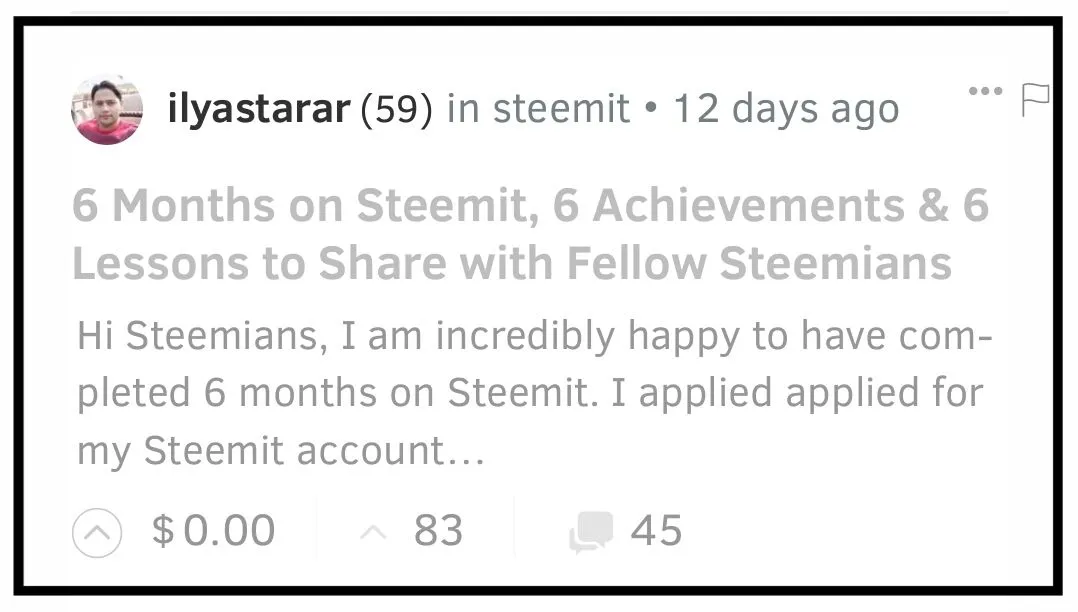Open ilyastarar's profile picture
1078x612 pixels.
coord(107,110)
